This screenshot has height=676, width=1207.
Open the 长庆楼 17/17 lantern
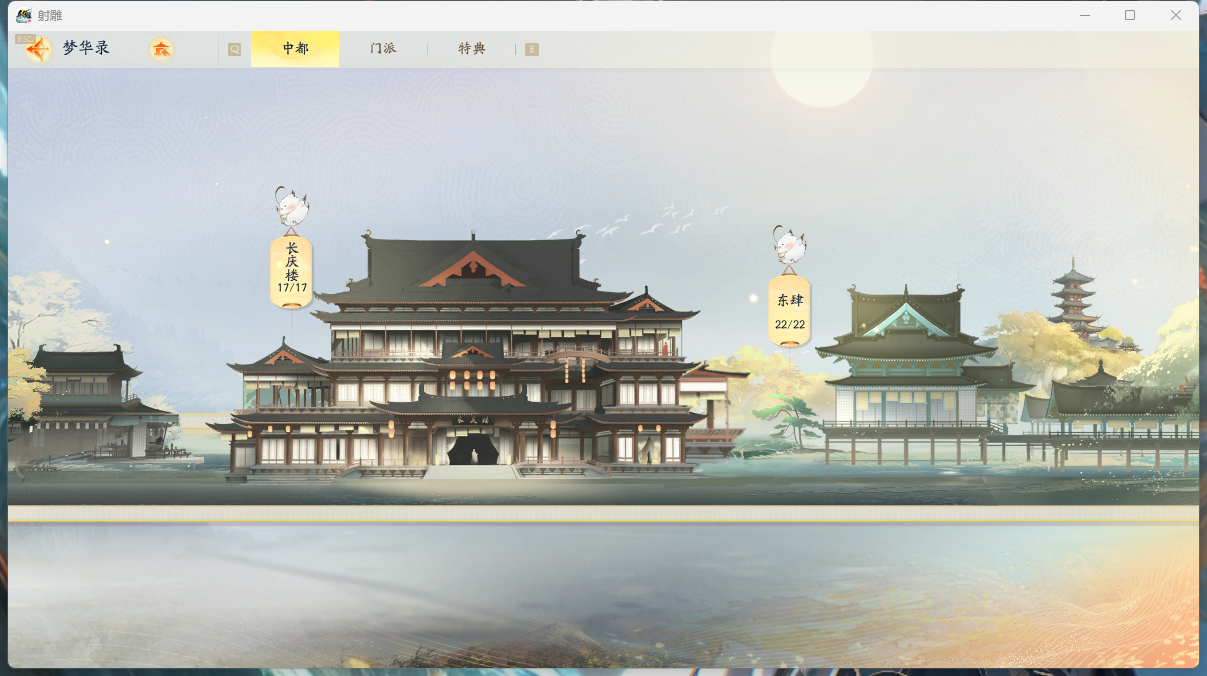click(291, 270)
